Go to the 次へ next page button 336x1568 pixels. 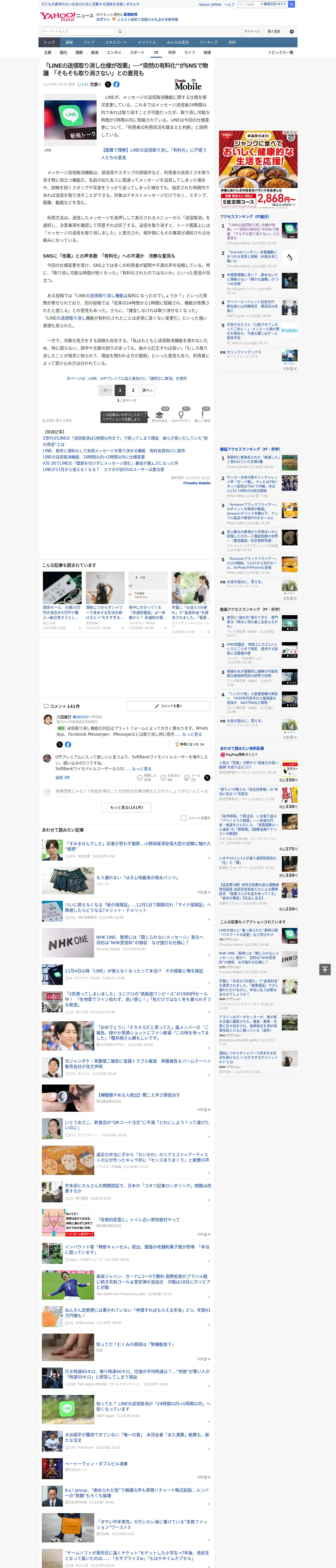click(x=147, y=390)
